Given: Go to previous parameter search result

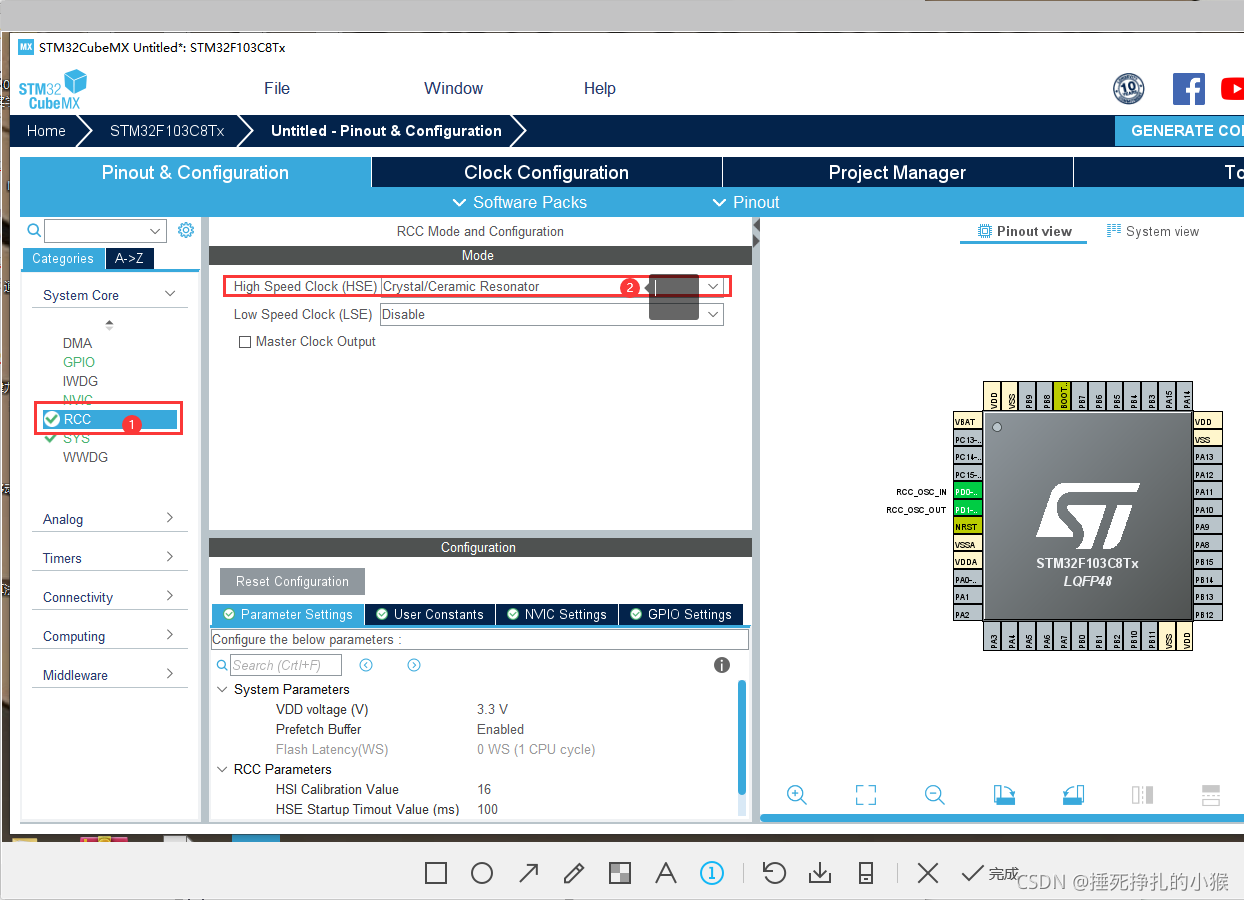Looking at the screenshot, I should [x=366, y=665].
